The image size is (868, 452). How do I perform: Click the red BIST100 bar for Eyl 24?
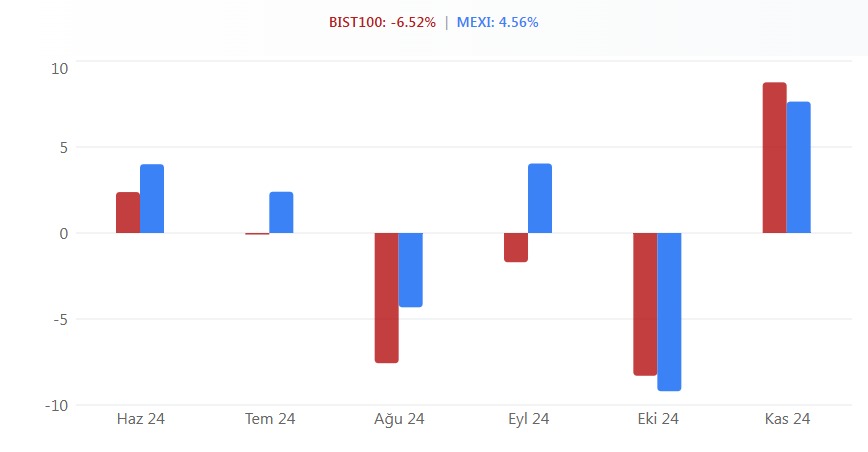click(516, 247)
